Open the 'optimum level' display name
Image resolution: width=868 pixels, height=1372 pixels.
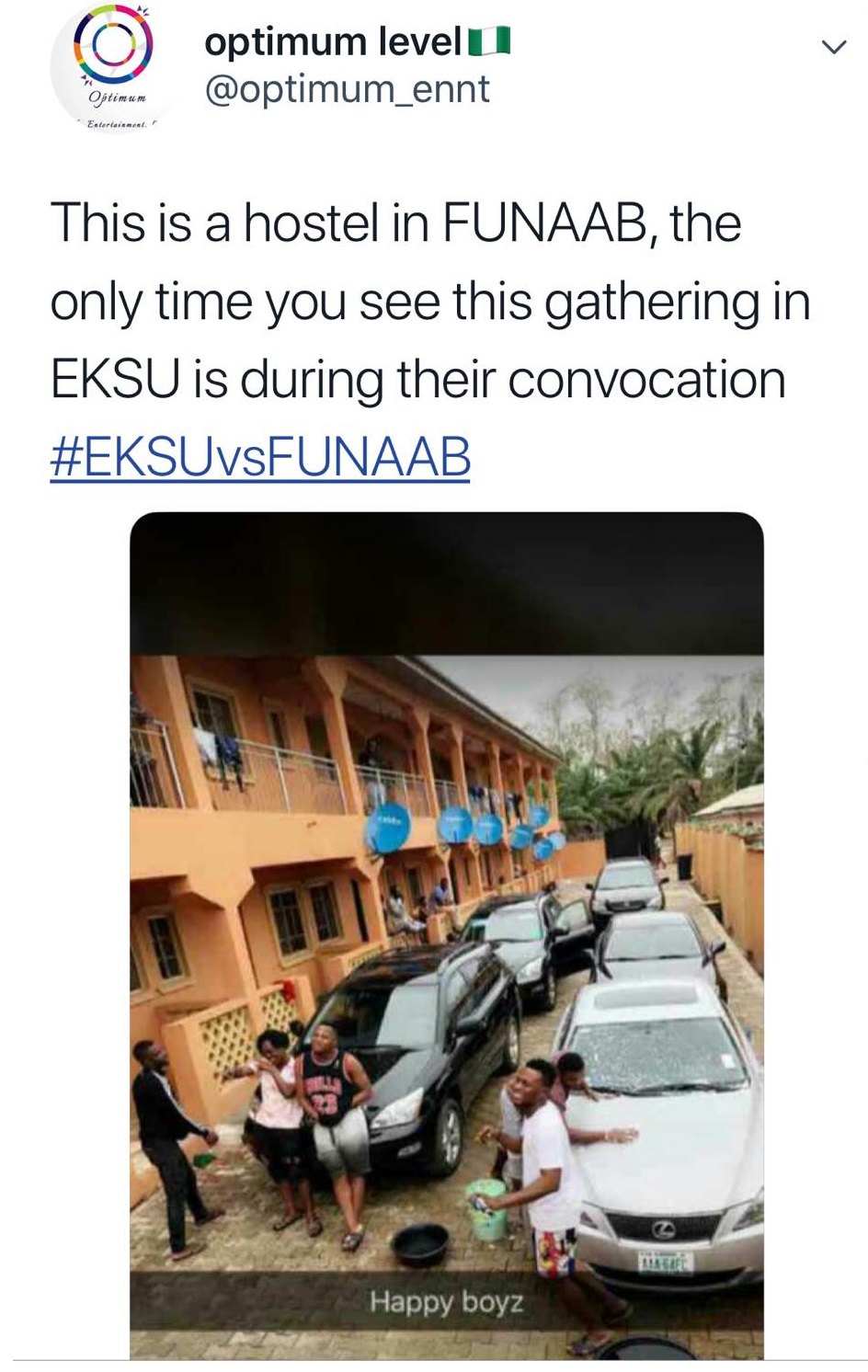click(x=332, y=41)
